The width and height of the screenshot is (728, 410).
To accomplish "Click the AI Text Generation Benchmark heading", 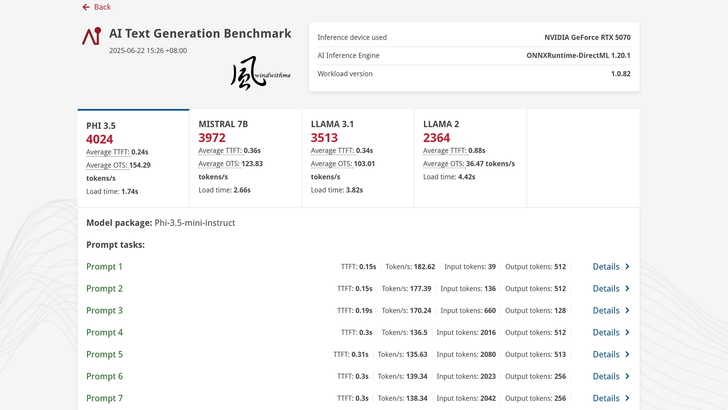I will click(x=200, y=33).
